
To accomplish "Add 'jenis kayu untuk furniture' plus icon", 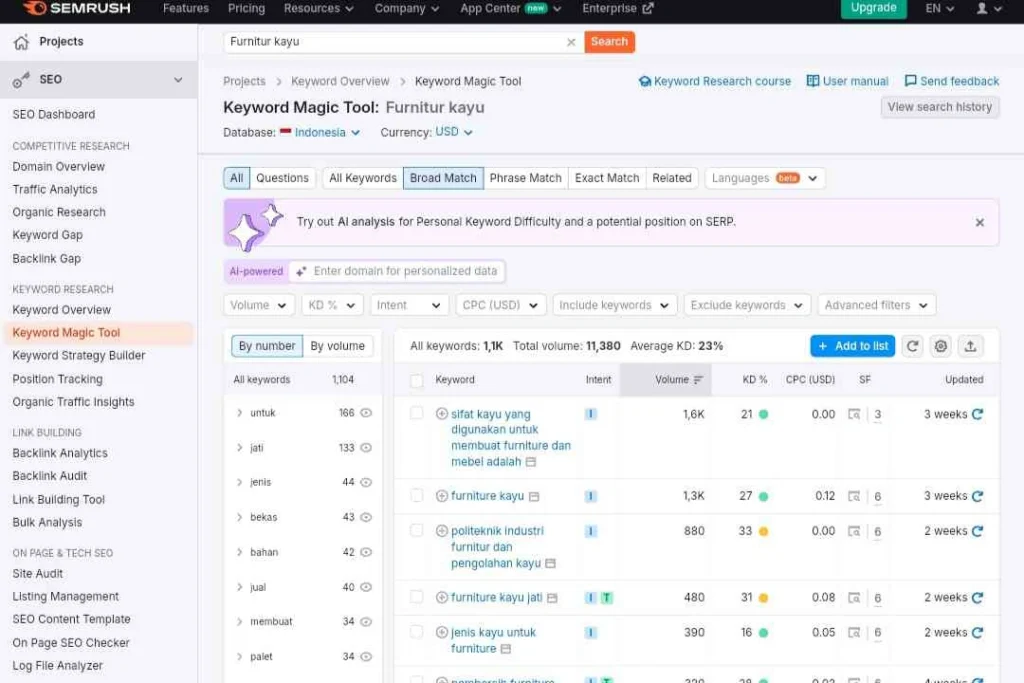I will click(x=441, y=632).
